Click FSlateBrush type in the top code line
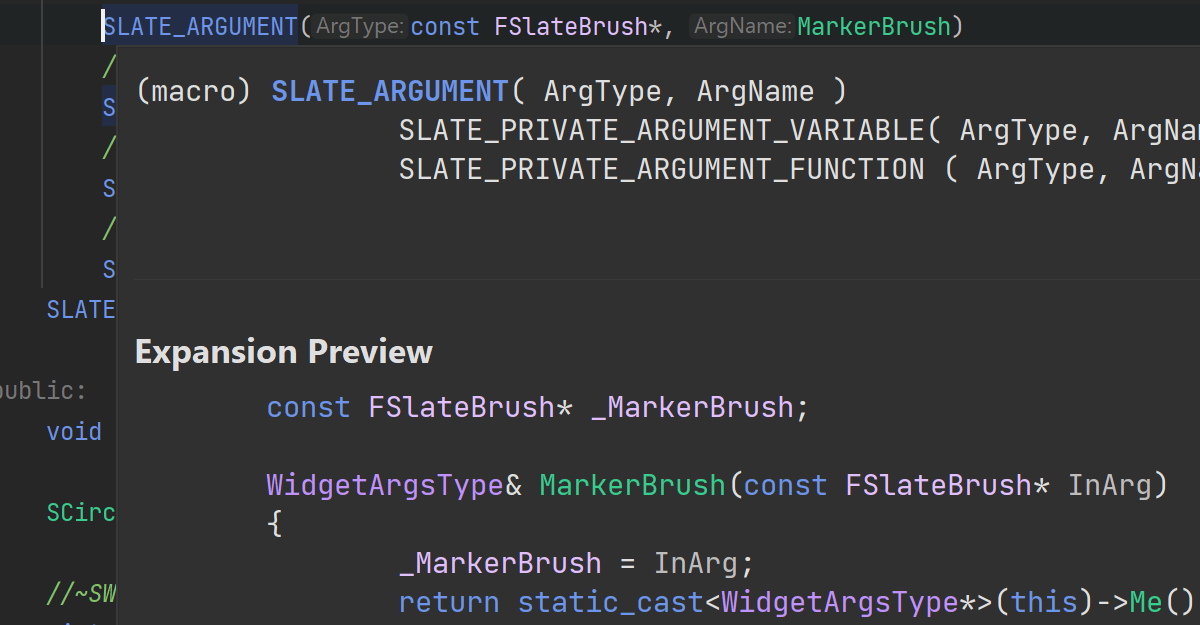The width and height of the screenshot is (1200, 625). [x=571, y=27]
